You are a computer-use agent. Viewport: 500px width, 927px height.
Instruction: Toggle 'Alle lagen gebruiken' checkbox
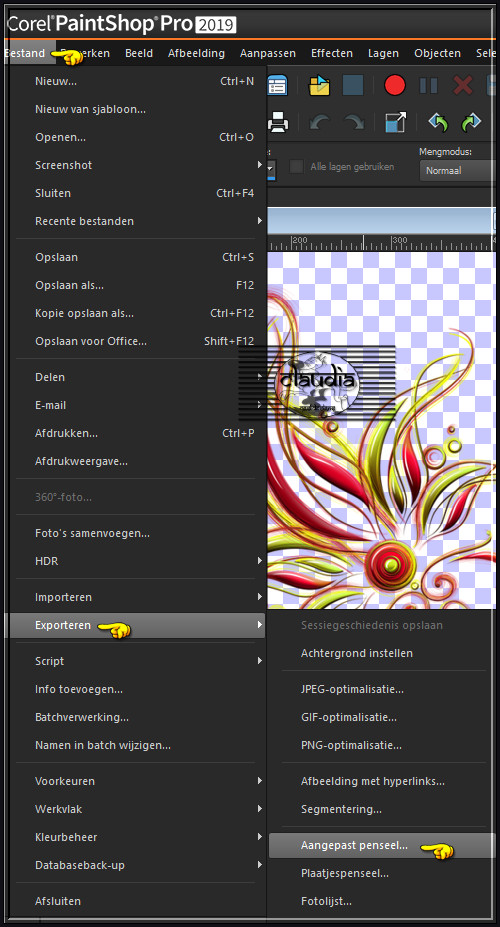pos(296,167)
